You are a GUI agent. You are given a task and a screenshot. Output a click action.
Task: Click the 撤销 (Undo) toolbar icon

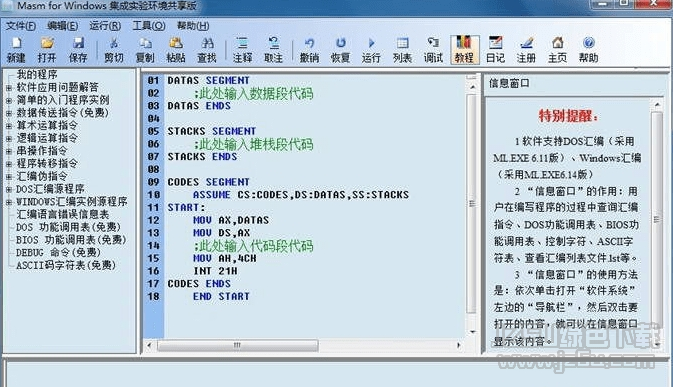(309, 43)
